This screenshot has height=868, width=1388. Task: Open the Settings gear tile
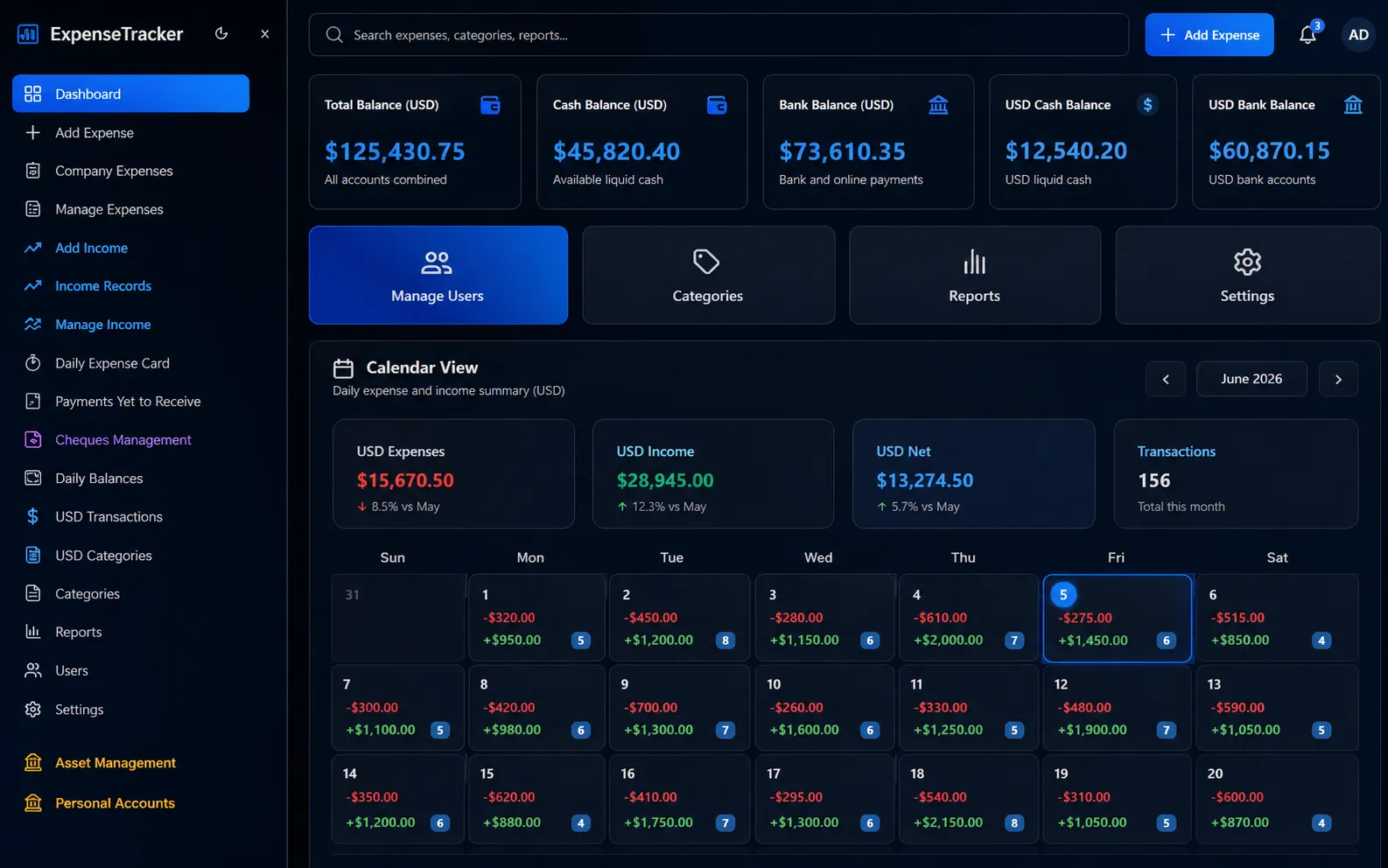click(x=1247, y=276)
